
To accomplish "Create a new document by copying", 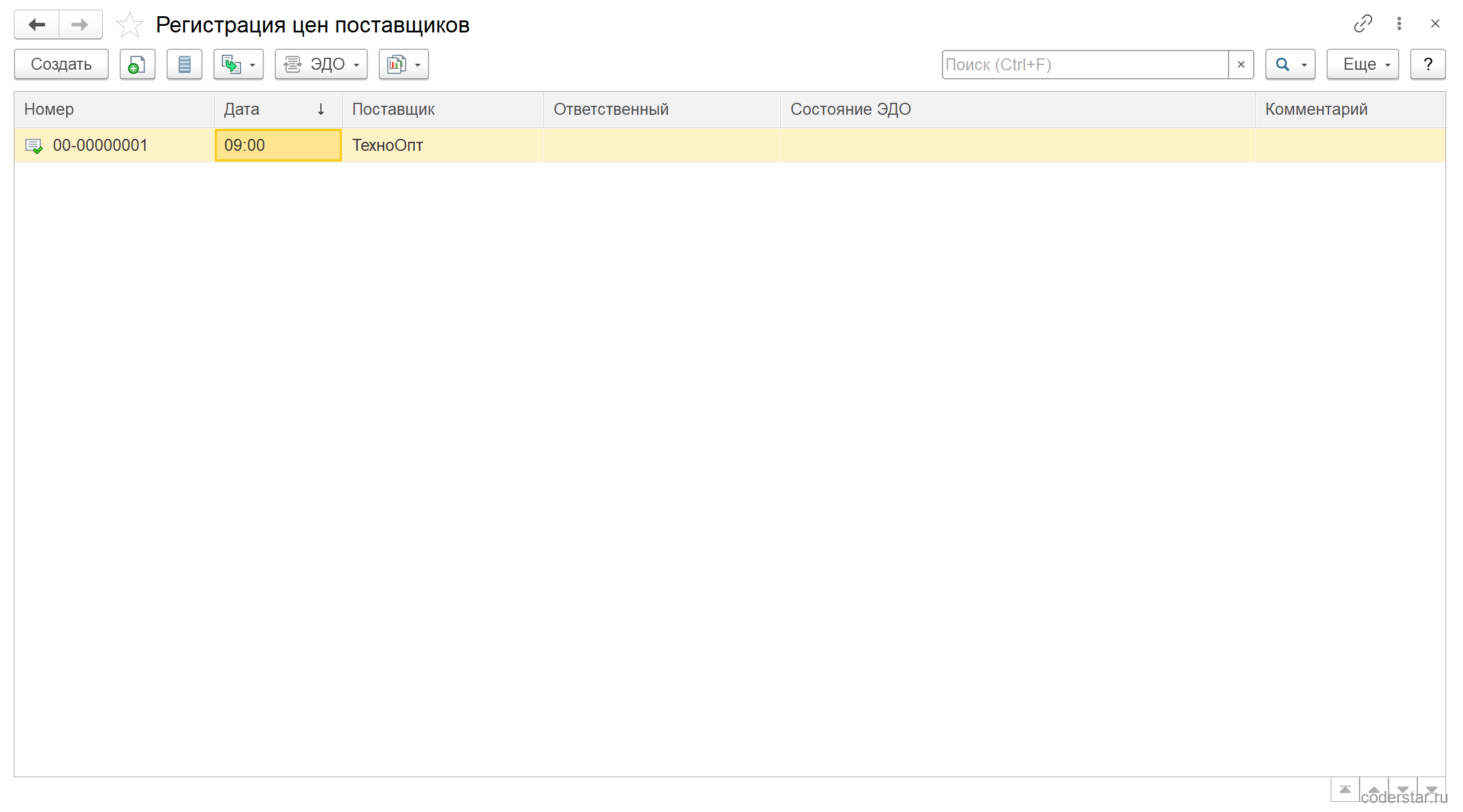I will (x=137, y=64).
